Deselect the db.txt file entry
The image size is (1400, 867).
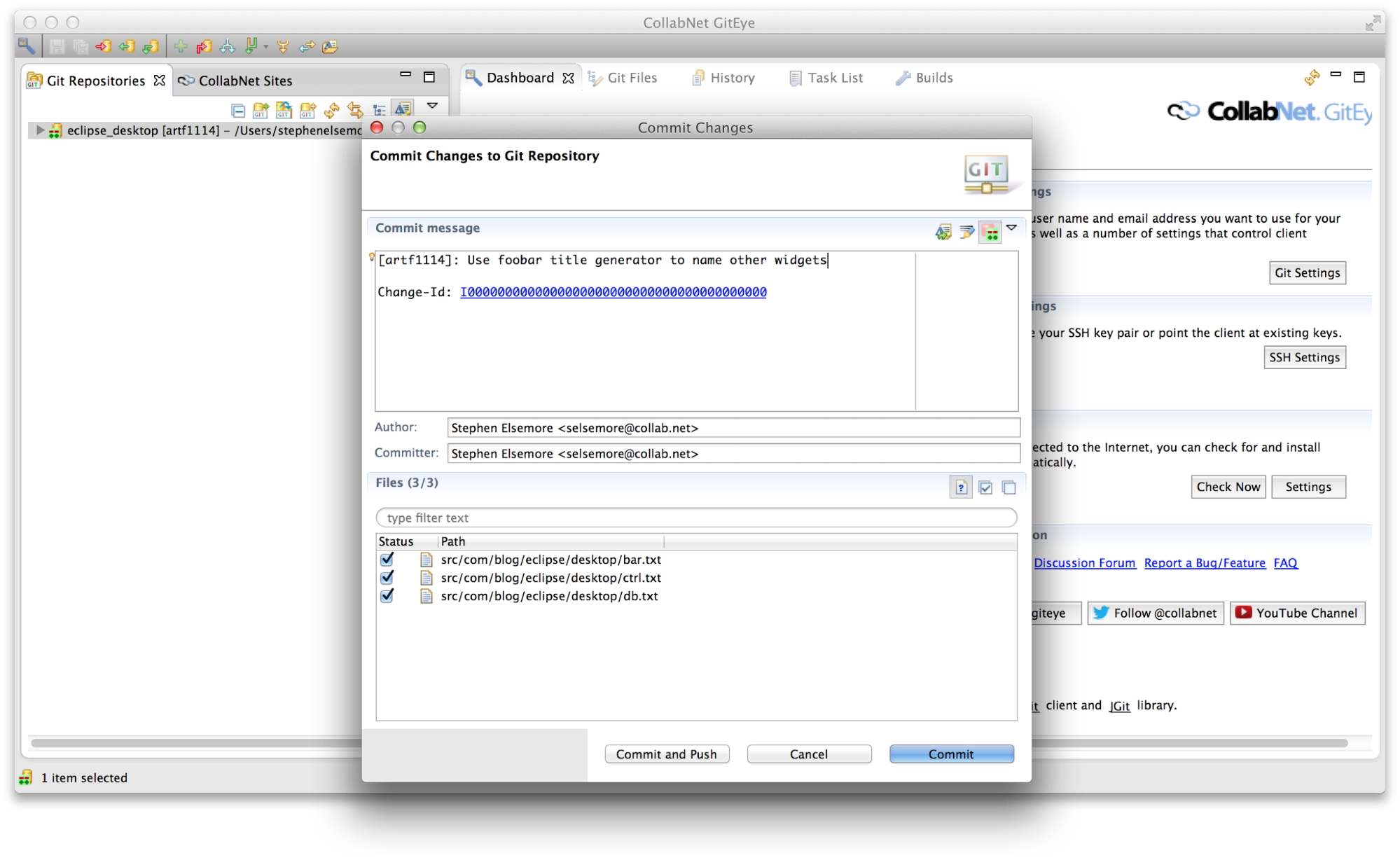387,596
